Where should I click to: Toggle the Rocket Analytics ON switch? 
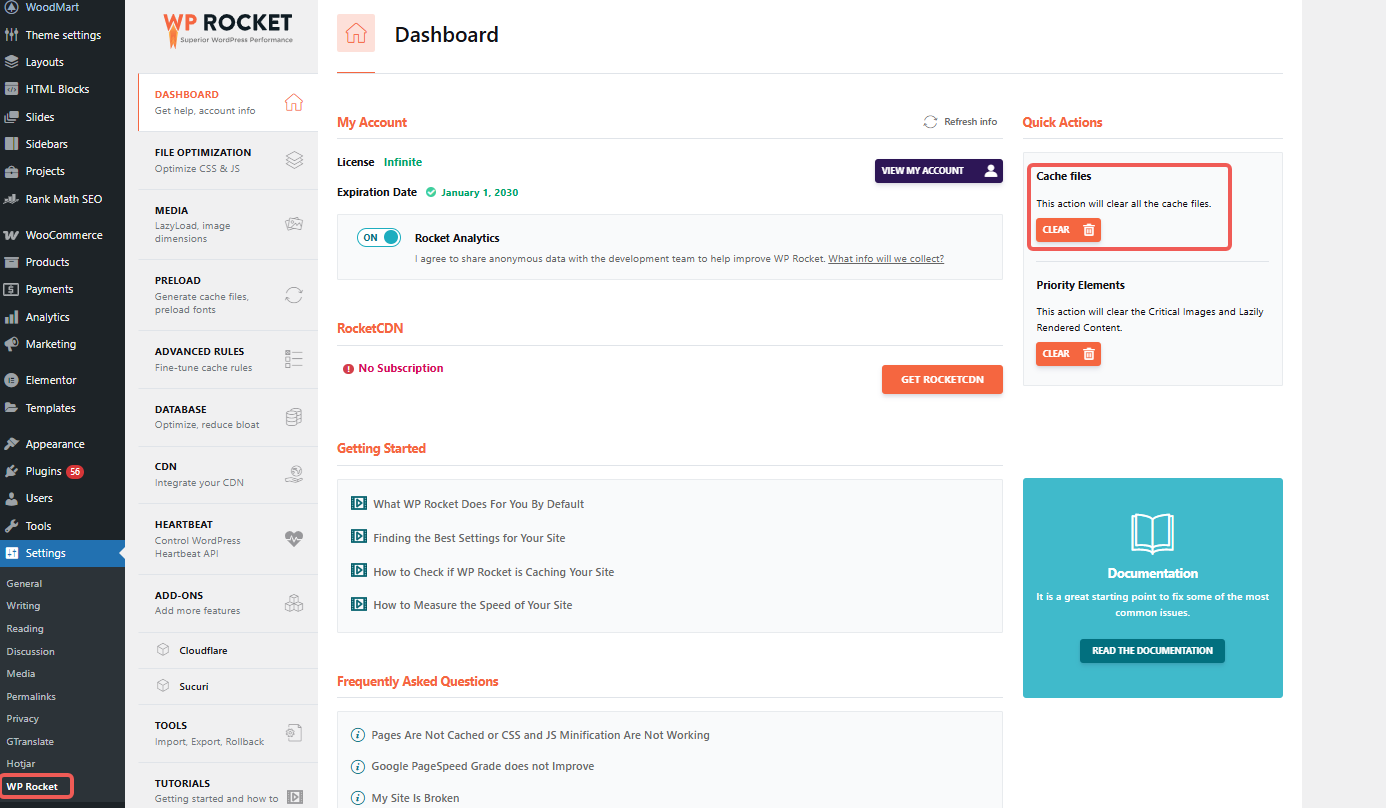(379, 238)
